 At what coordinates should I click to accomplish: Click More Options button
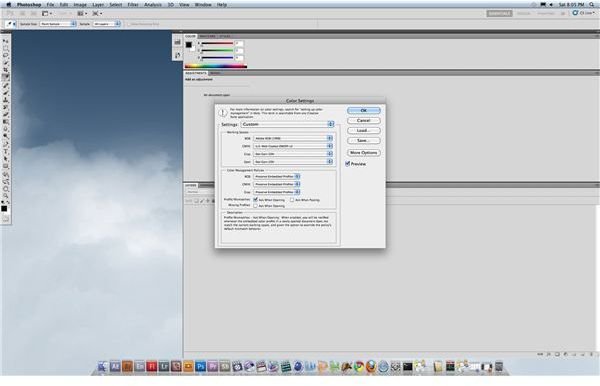364,153
